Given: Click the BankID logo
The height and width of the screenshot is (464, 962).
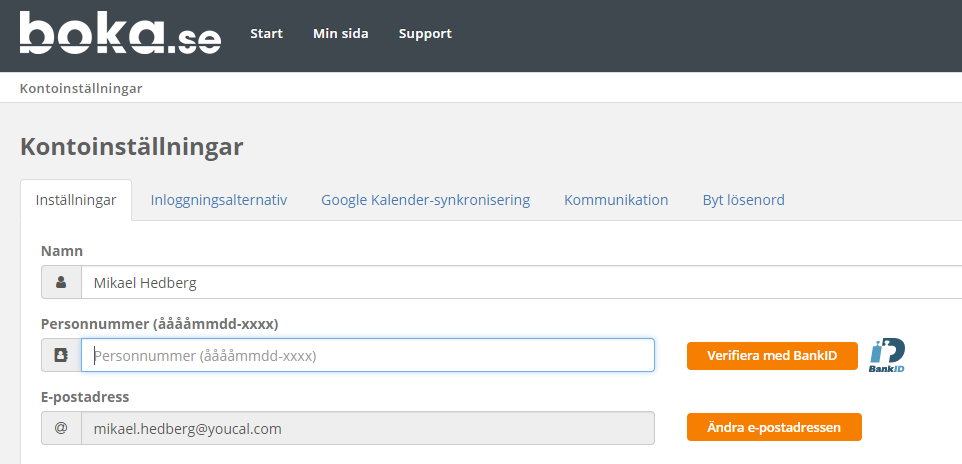Looking at the screenshot, I should pos(887,355).
